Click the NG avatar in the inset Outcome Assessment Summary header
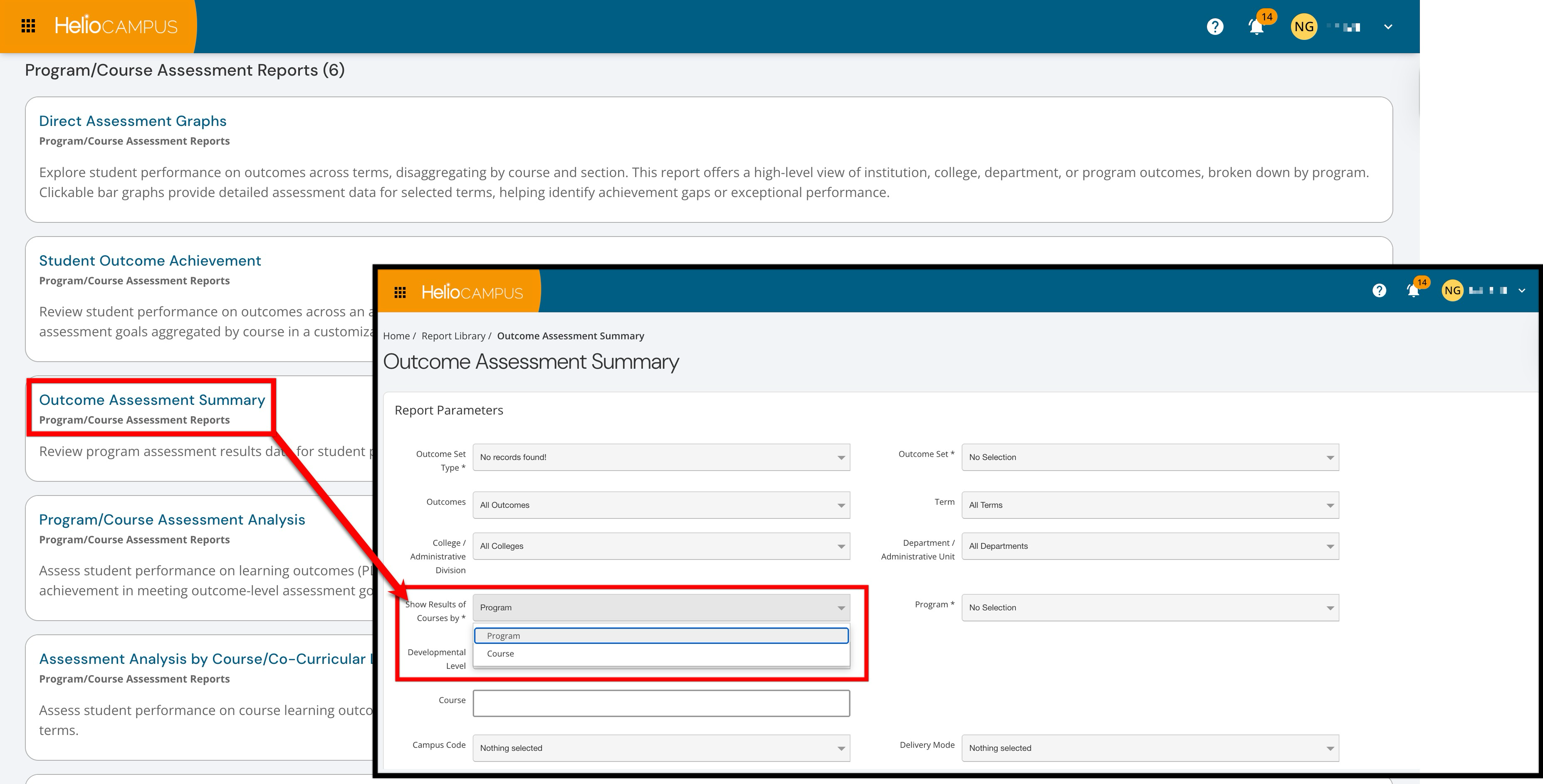Image resolution: width=1543 pixels, height=784 pixels. point(1453,291)
